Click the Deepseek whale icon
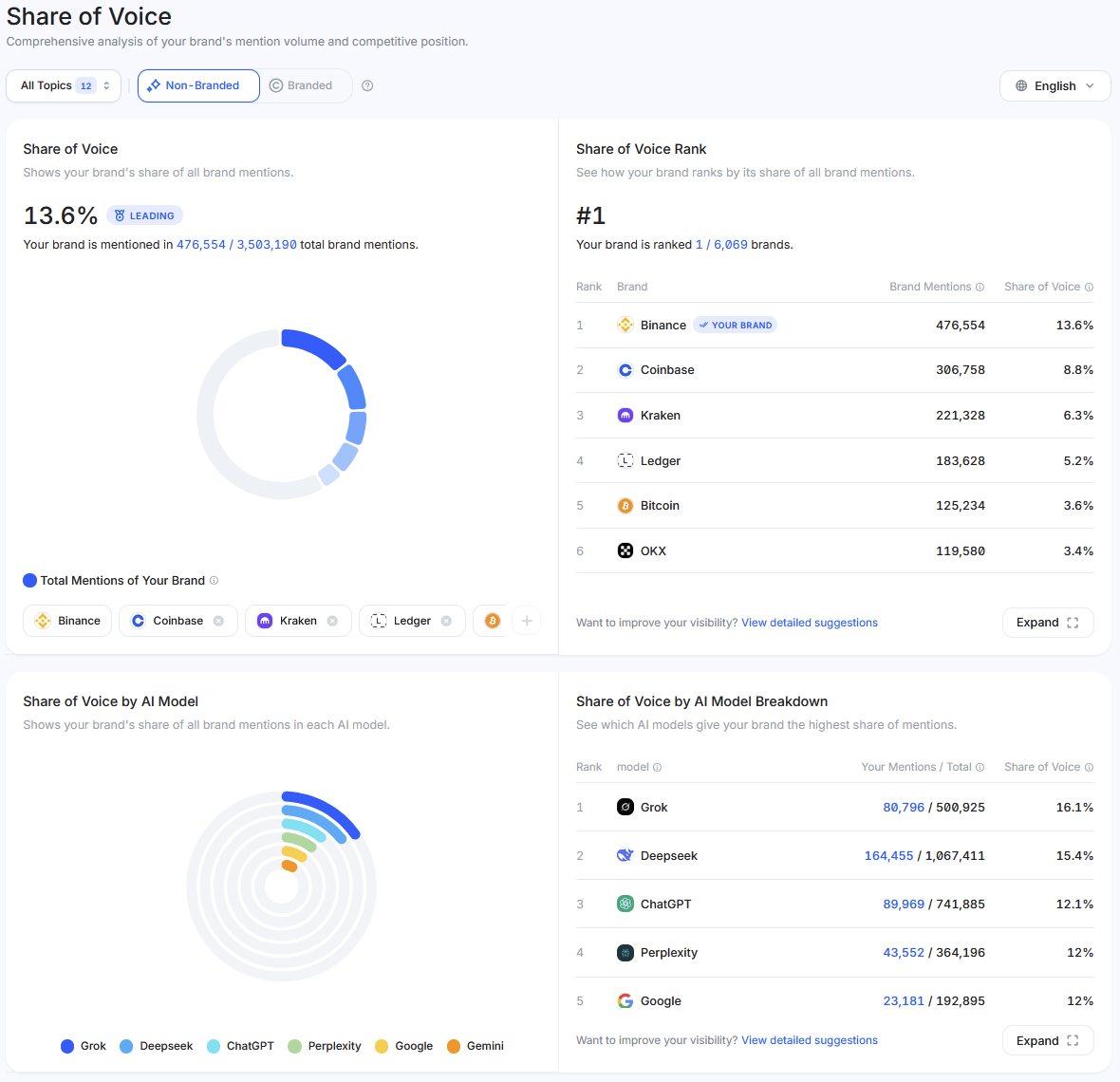1120x1082 pixels. click(625, 855)
